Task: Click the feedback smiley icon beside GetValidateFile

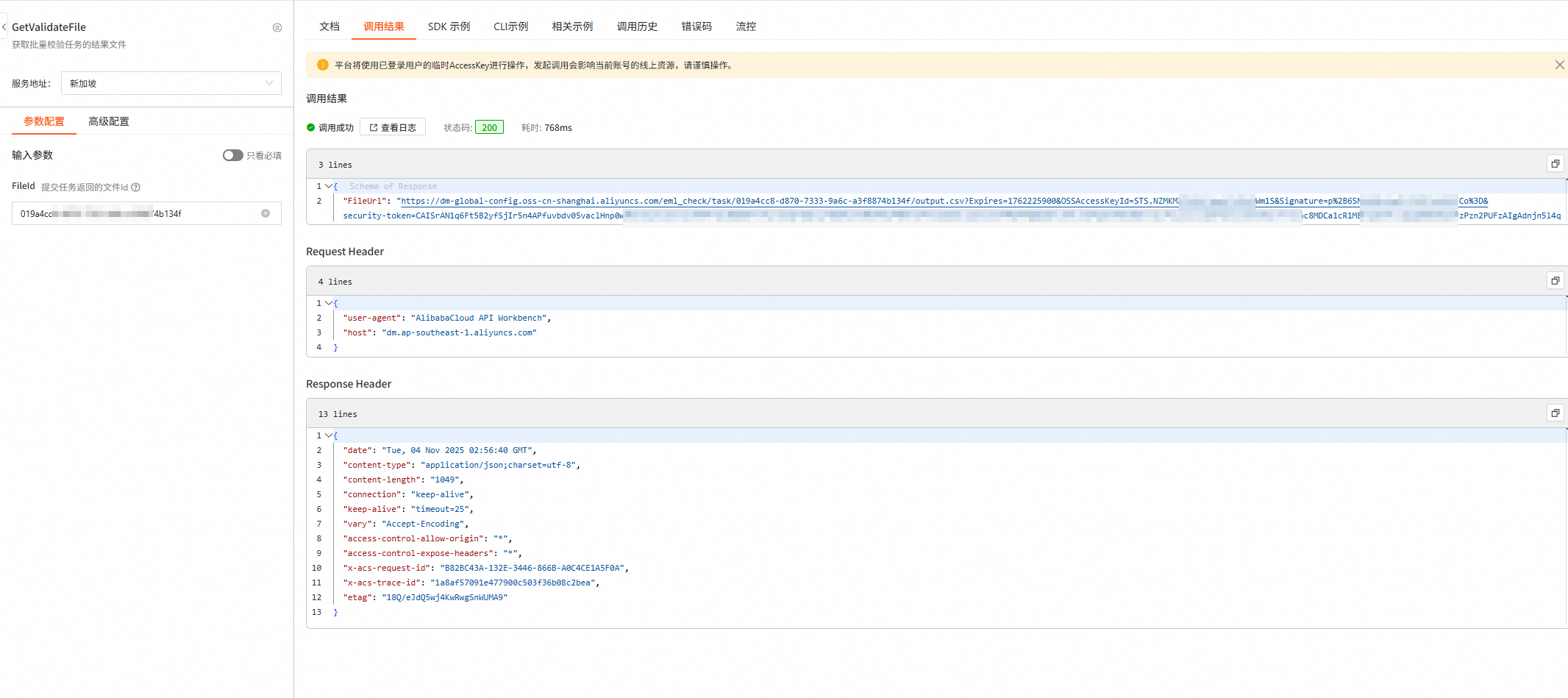Action: click(x=277, y=28)
